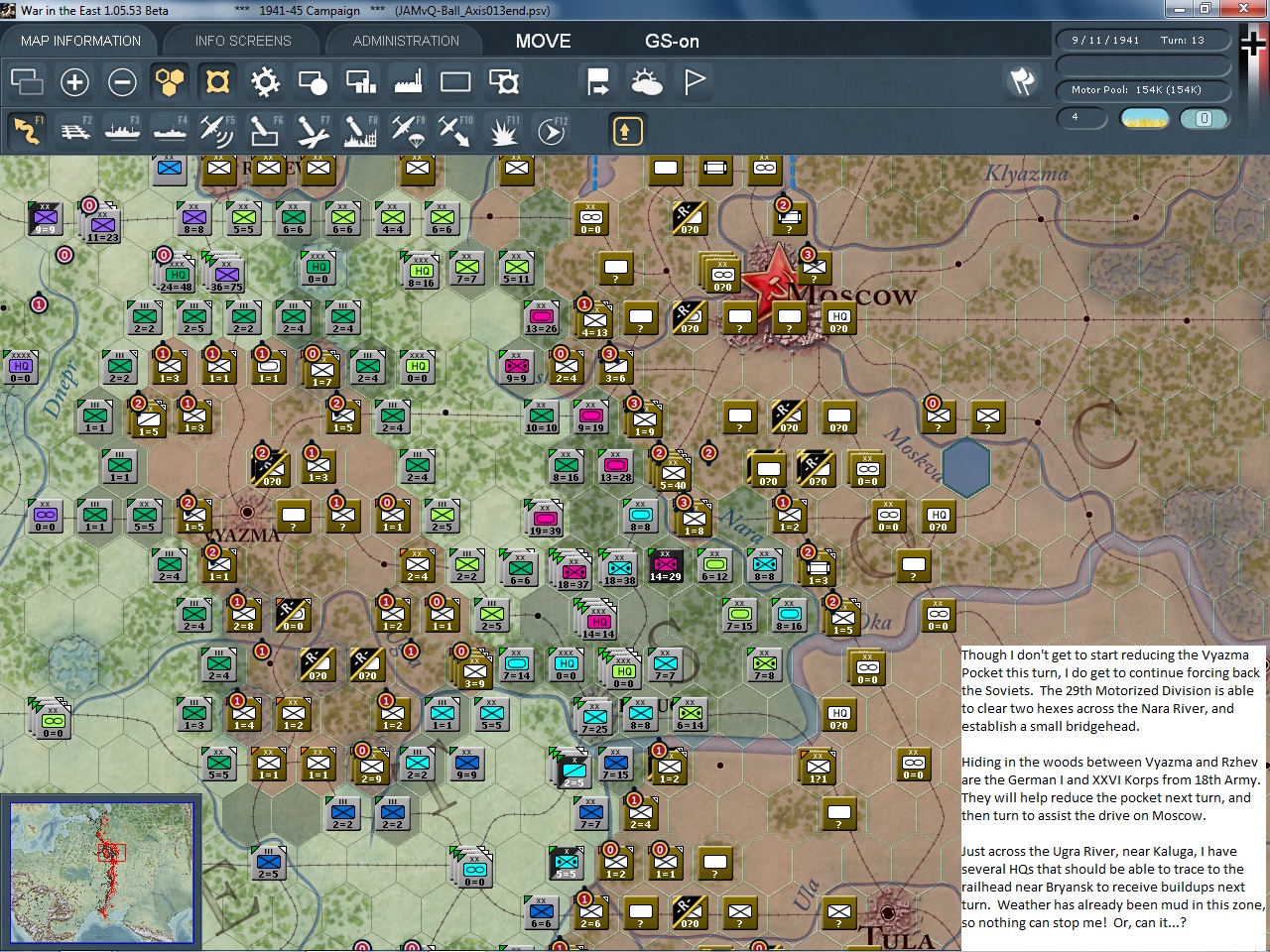Select the unit counter labeled 13=26
1270x952 pixels.
pyautogui.click(x=541, y=317)
